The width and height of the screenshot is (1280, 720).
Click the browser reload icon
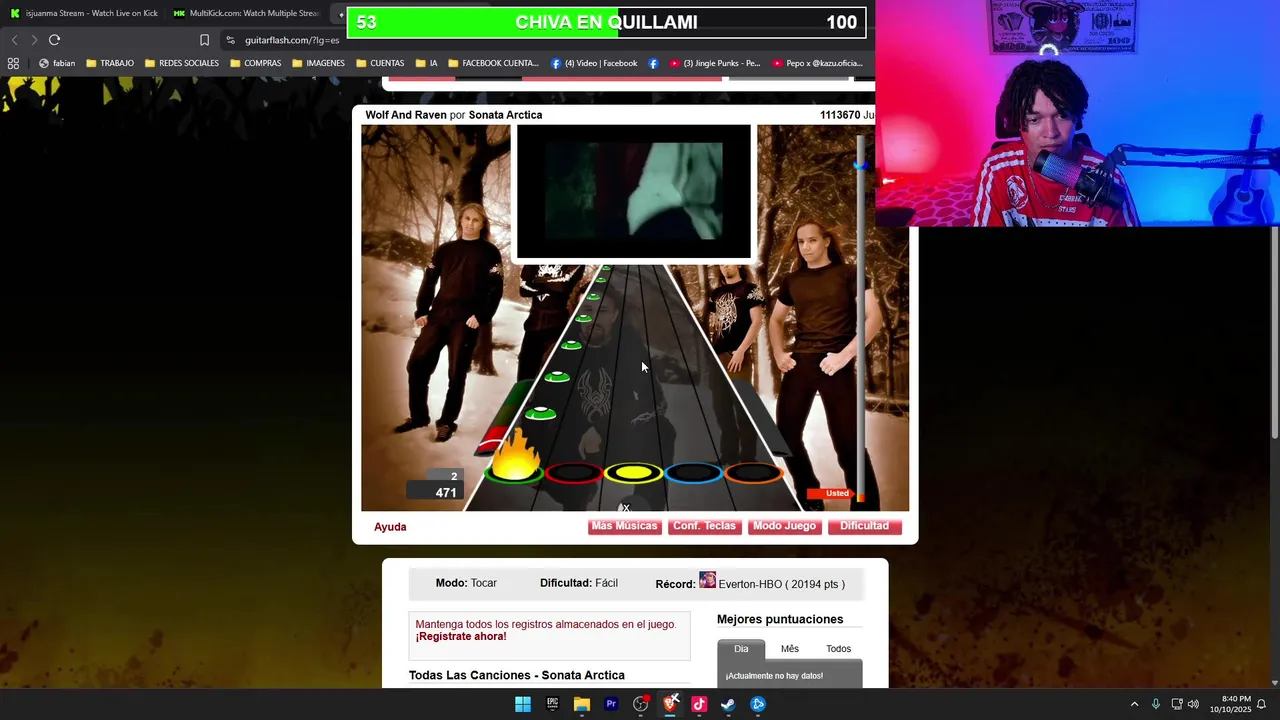[54, 40]
